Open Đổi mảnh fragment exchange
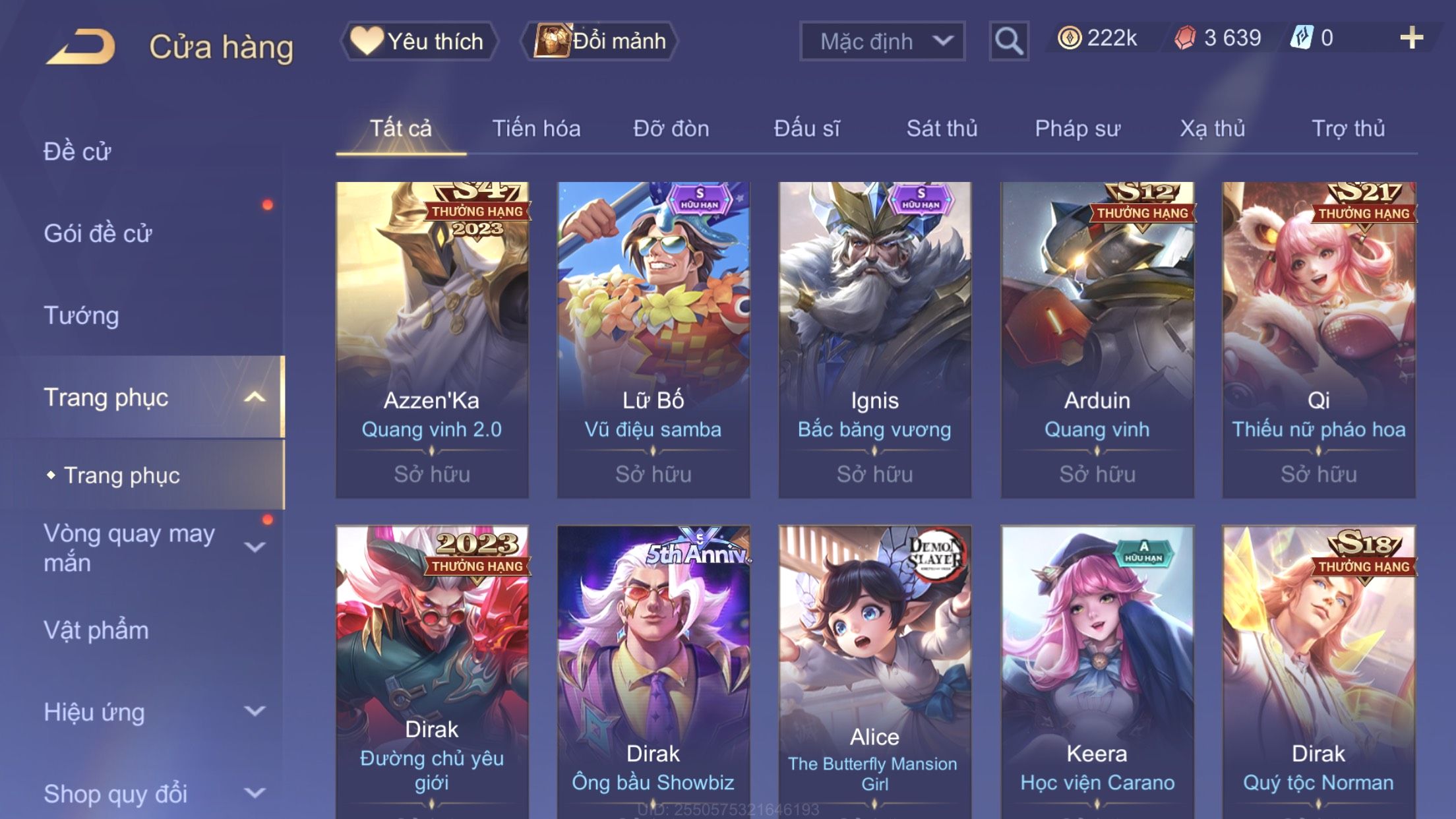Image resolution: width=1456 pixels, height=819 pixels. (600, 41)
